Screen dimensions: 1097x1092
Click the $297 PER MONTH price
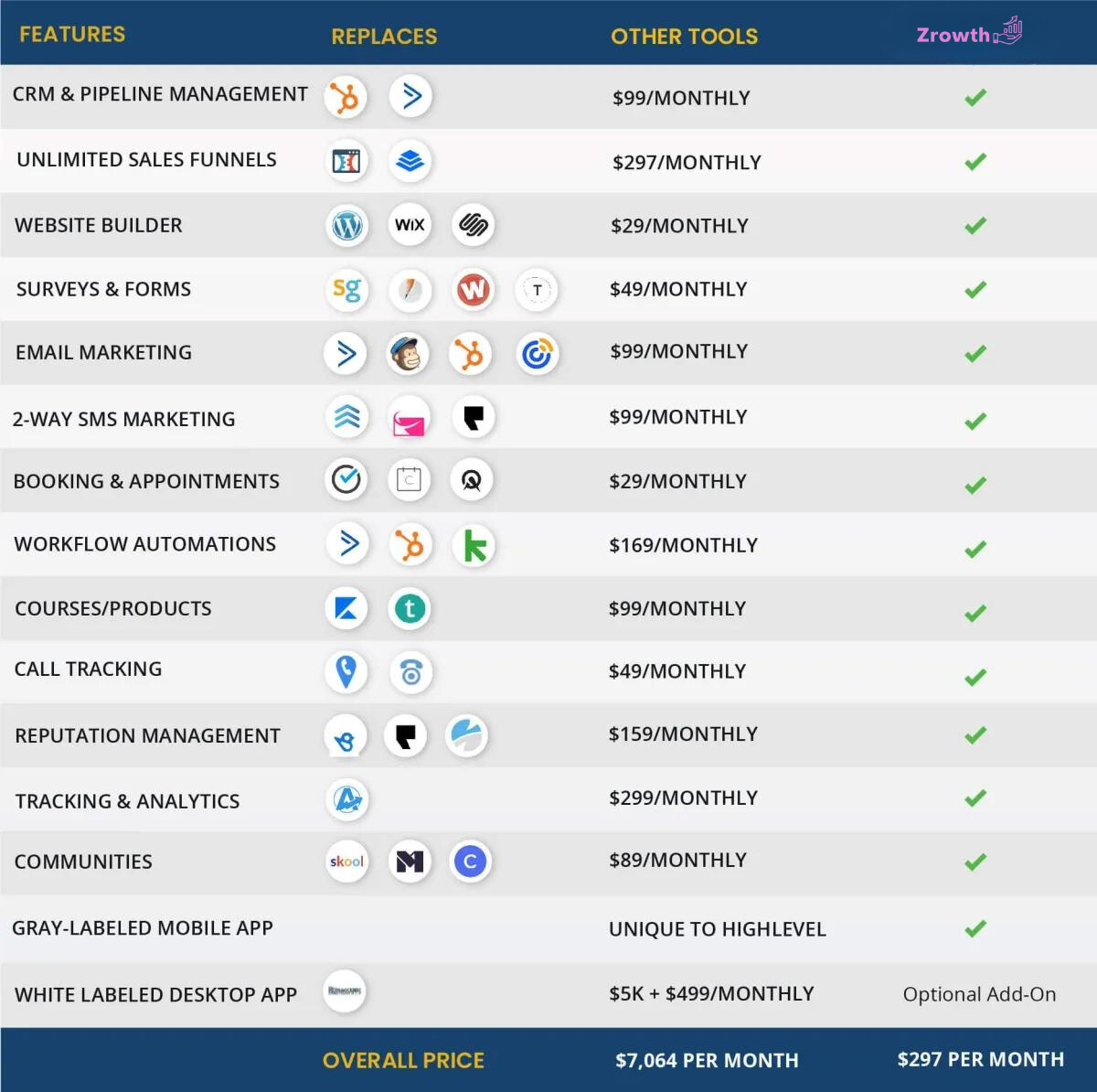(980, 1059)
